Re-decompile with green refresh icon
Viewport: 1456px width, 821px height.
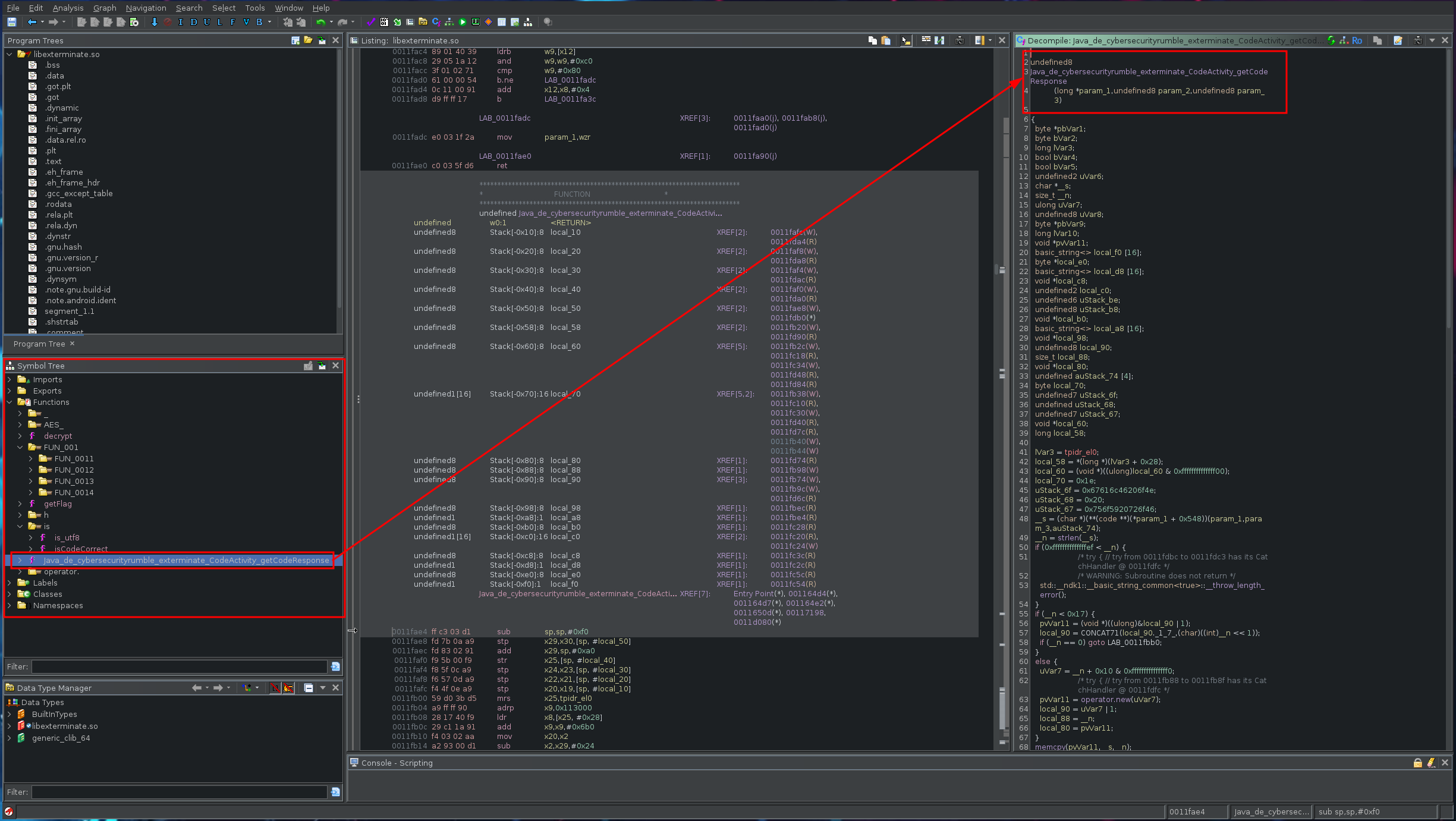click(1331, 40)
